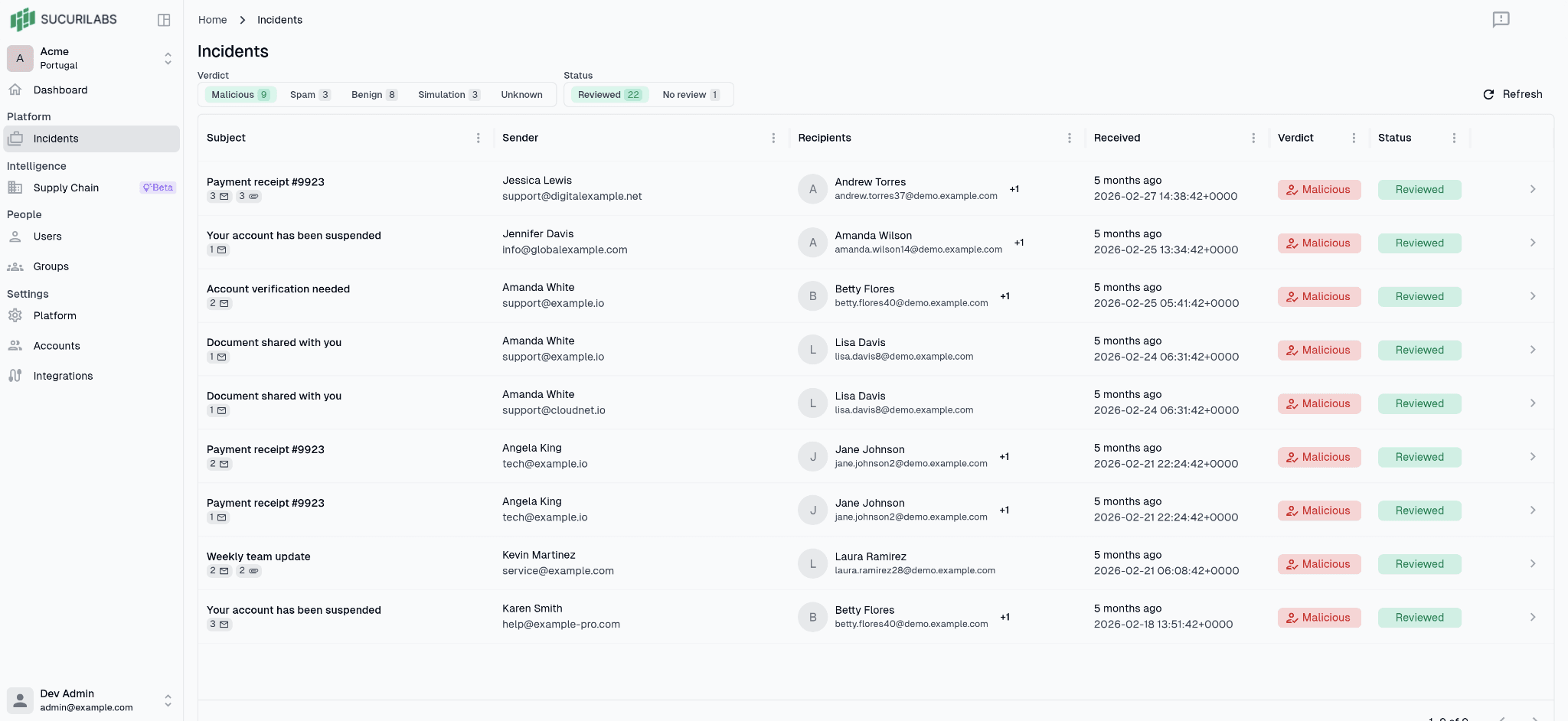The width and height of the screenshot is (1568, 721).
Task: Toggle the Benign verdict filter
Action: tap(374, 95)
